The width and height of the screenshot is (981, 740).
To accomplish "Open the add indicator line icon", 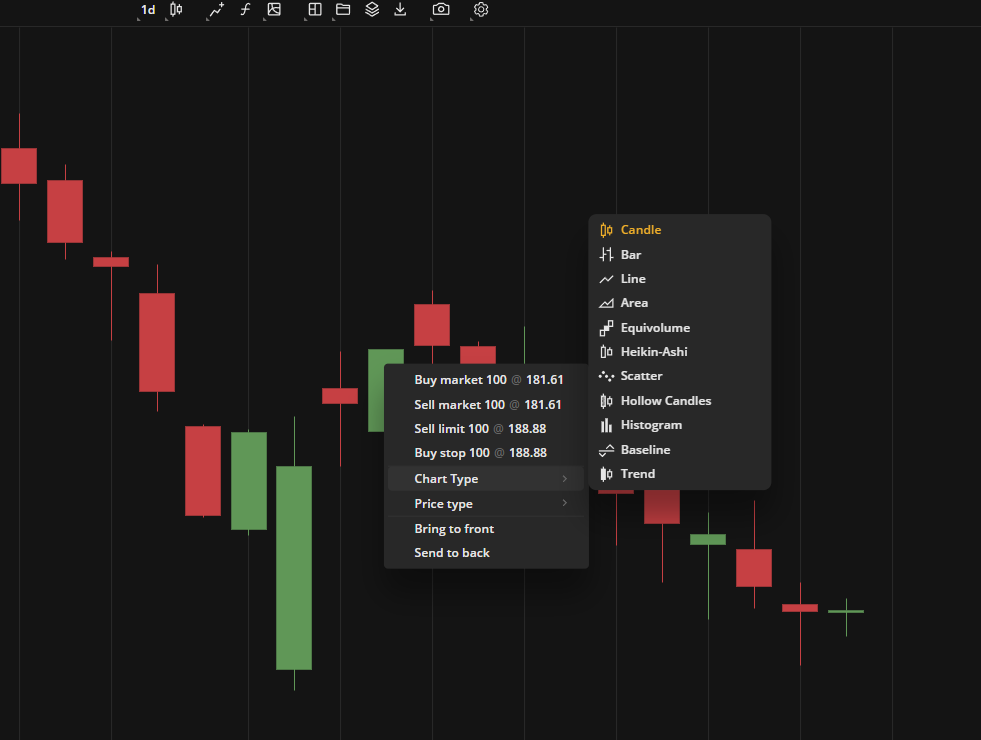I will click(x=216, y=10).
